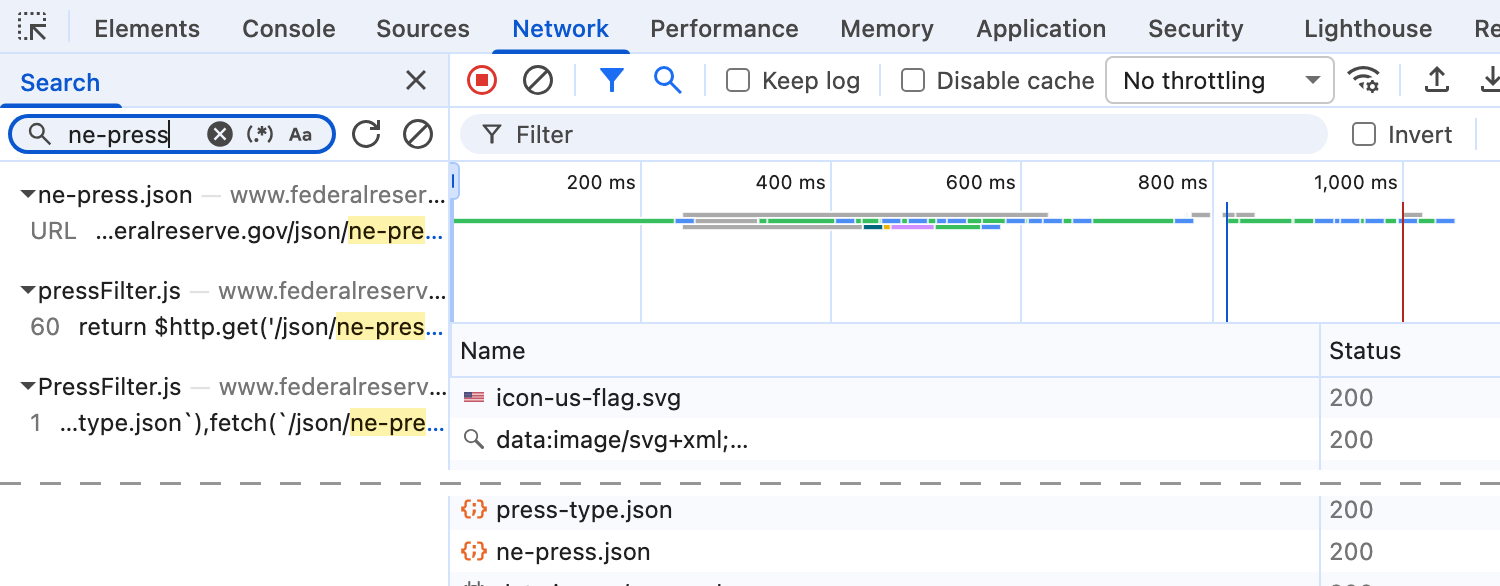This screenshot has width=1500, height=586.
Task: Open the Application tab
Action: click(1041, 29)
